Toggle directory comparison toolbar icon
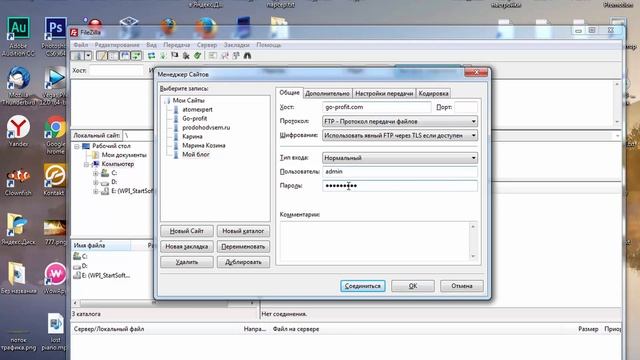The image size is (640, 360). pos(224,56)
